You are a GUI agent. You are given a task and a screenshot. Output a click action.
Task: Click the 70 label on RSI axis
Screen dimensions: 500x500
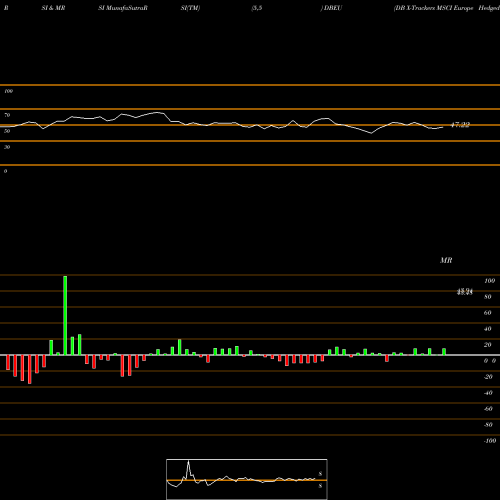[x=7, y=115]
